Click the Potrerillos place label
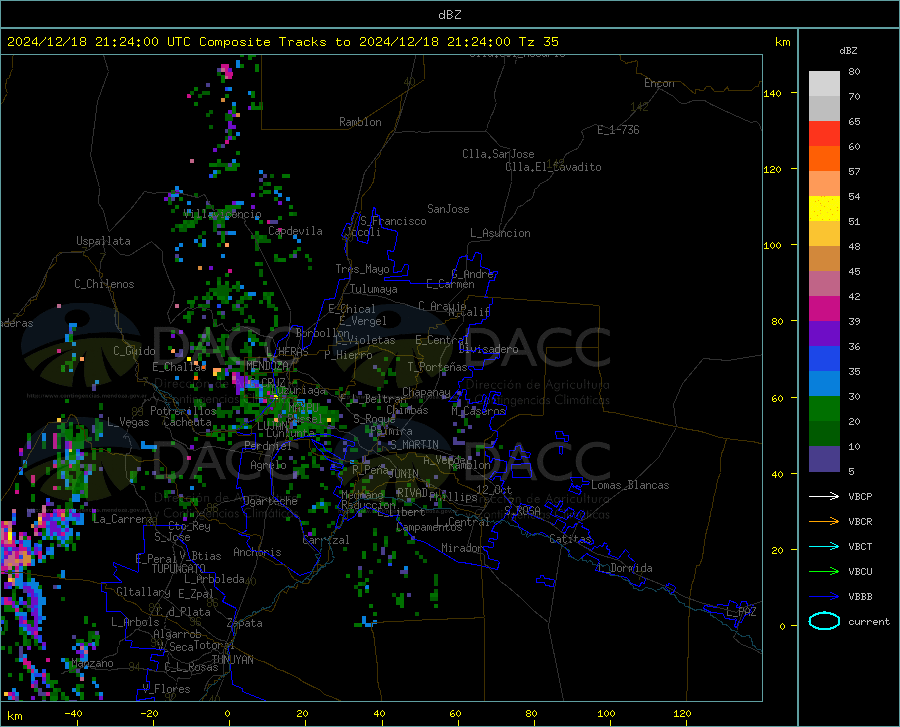The height and width of the screenshot is (727, 900). click(x=183, y=411)
